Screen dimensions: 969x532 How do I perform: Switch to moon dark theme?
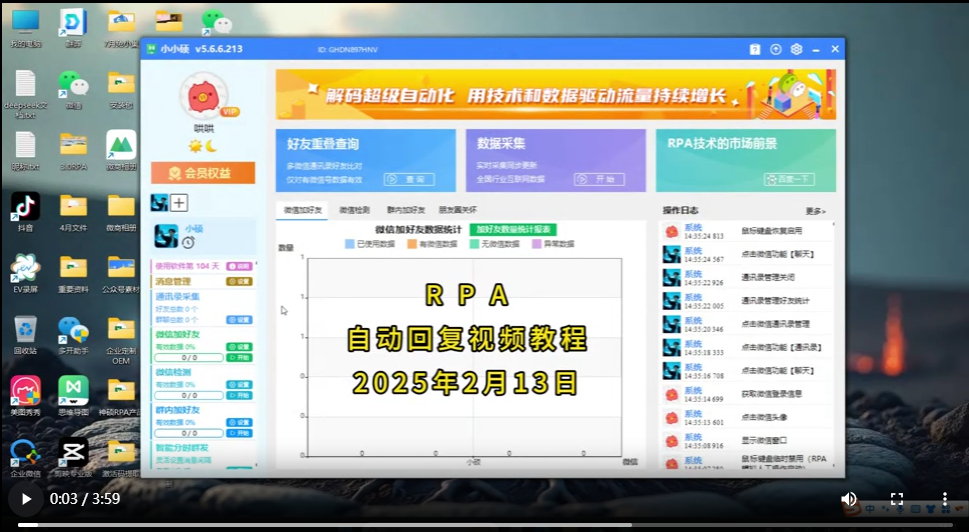[x=211, y=146]
